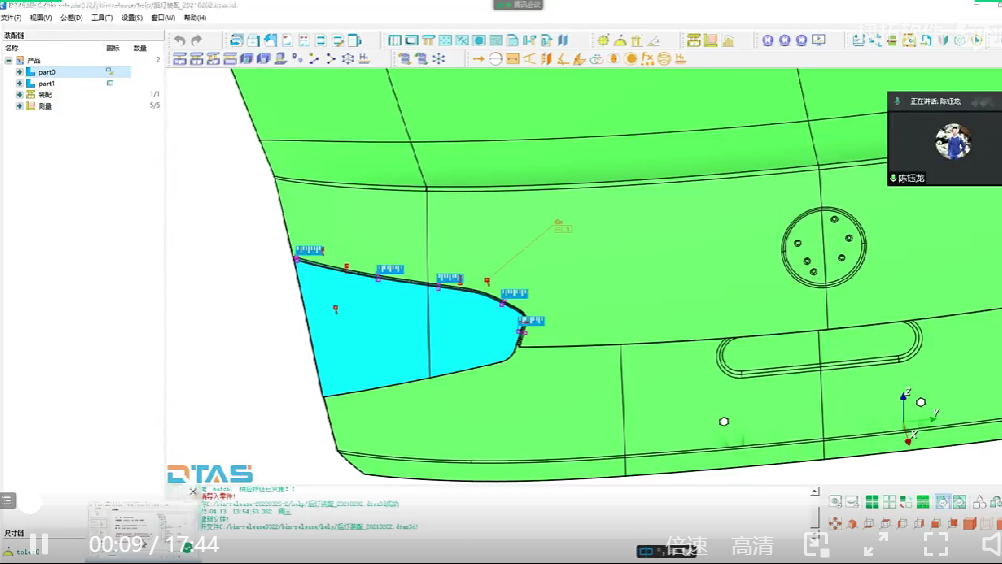Expand the 装配 tree node

point(19,95)
